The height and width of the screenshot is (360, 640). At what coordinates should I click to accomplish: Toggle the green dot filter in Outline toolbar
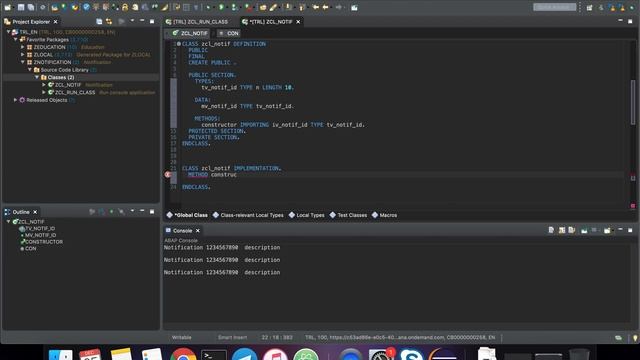point(111,211)
